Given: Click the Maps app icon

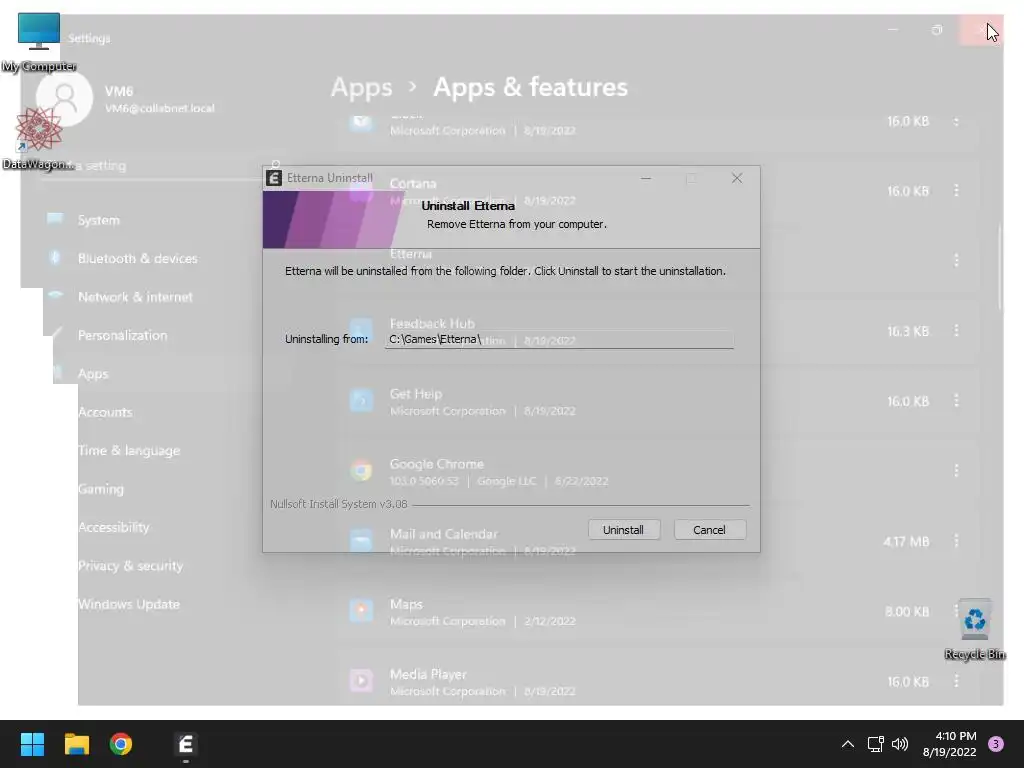Looking at the screenshot, I should click(x=361, y=611).
